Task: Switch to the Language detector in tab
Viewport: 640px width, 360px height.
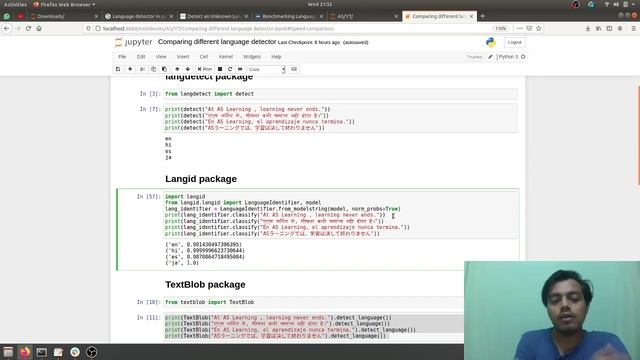Action: point(139,16)
